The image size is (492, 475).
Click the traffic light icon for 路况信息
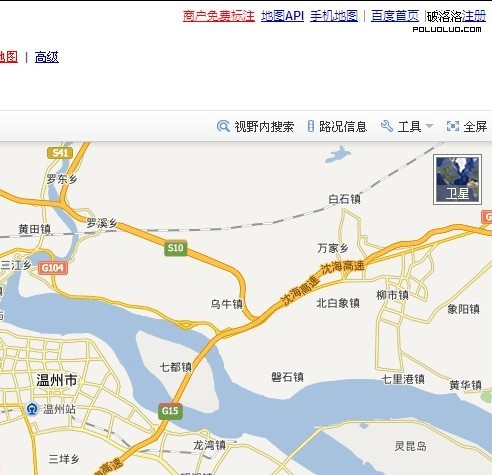click(x=310, y=126)
